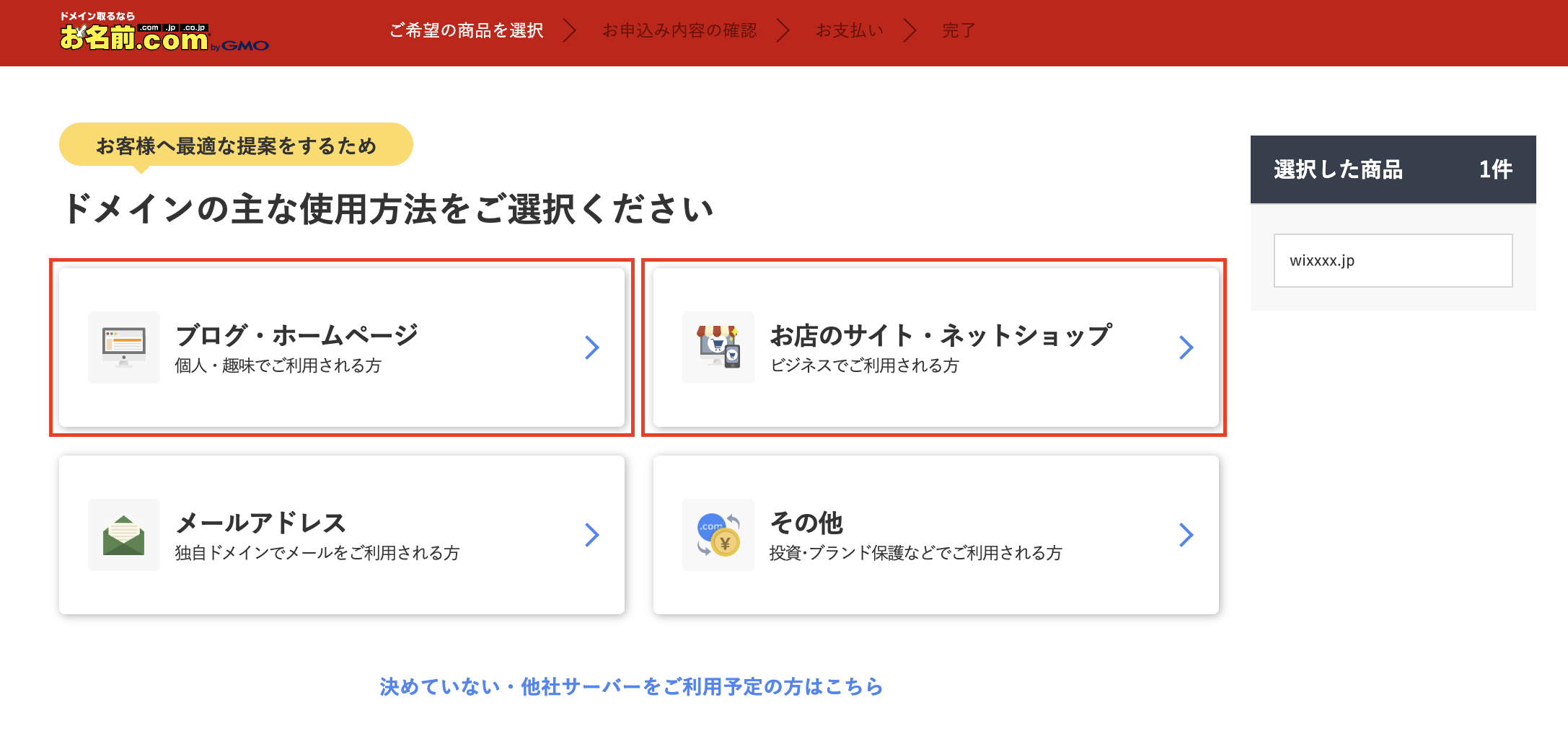The height and width of the screenshot is (731, 1568).
Task: Click the green mail envelope icon
Action: (x=124, y=535)
